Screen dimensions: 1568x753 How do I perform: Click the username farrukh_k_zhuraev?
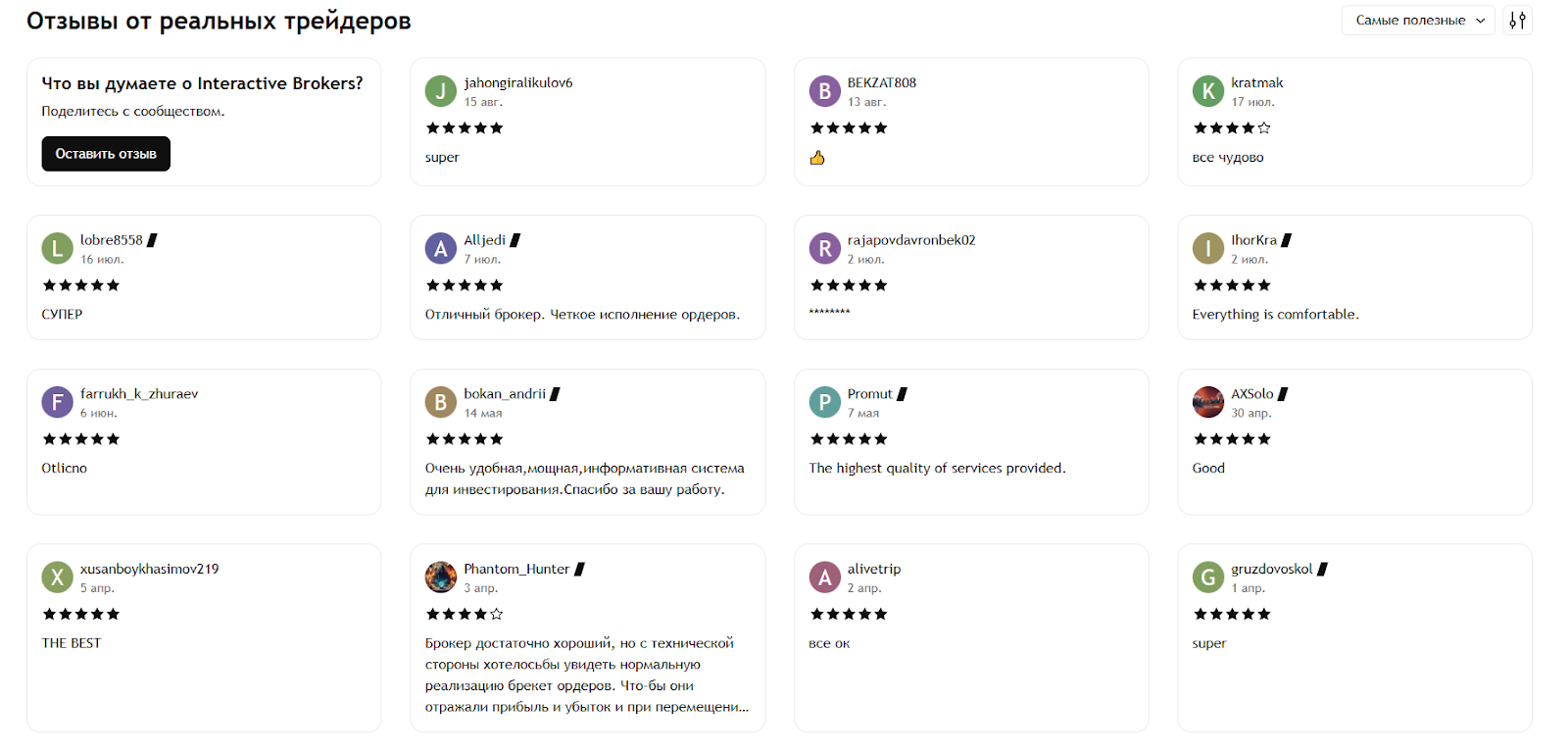140,392
